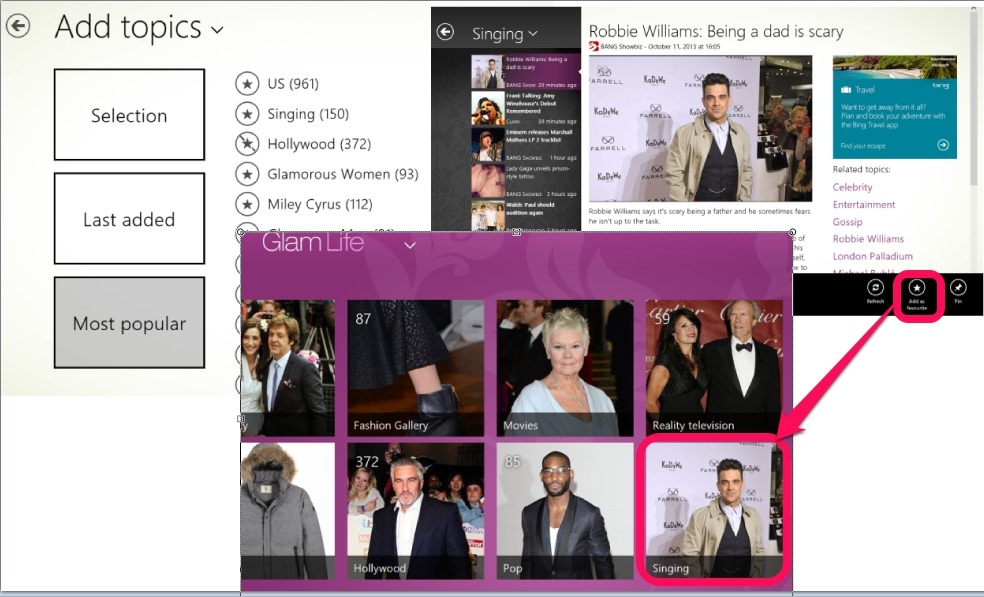Click the Hollywood (372) topic text
The height and width of the screenshot is (597, 984).
(319, 144)
